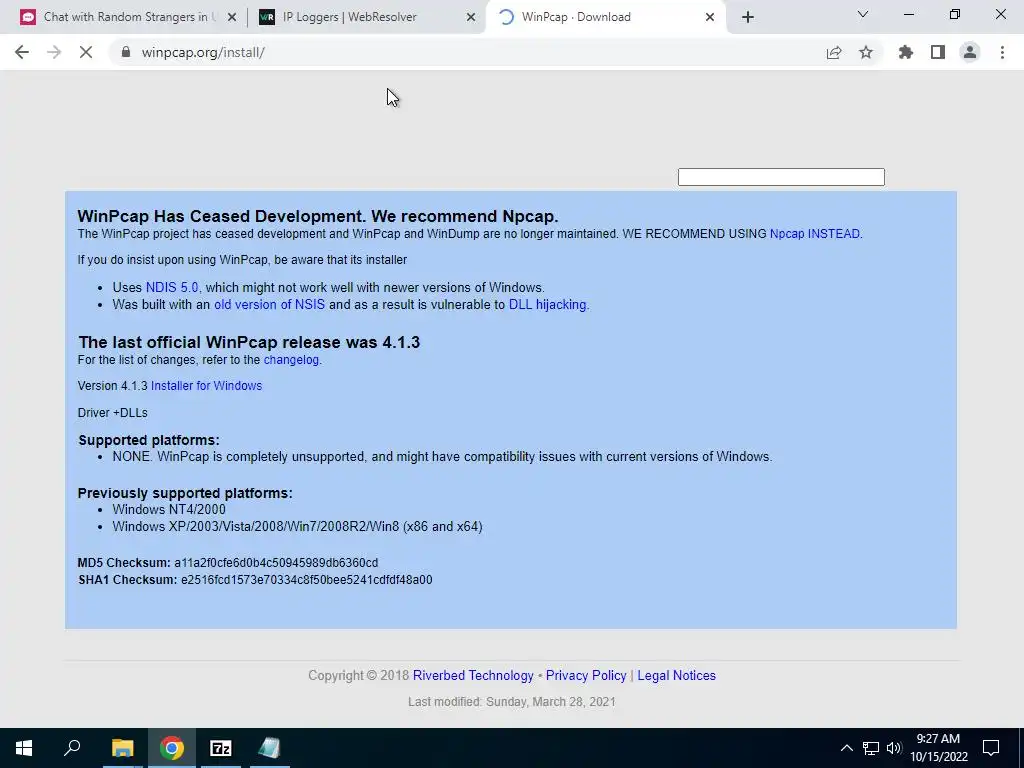Visit Riverbed Technology link
The height and width of the screenshot is (768, 1024).
(x=473, y=676)
